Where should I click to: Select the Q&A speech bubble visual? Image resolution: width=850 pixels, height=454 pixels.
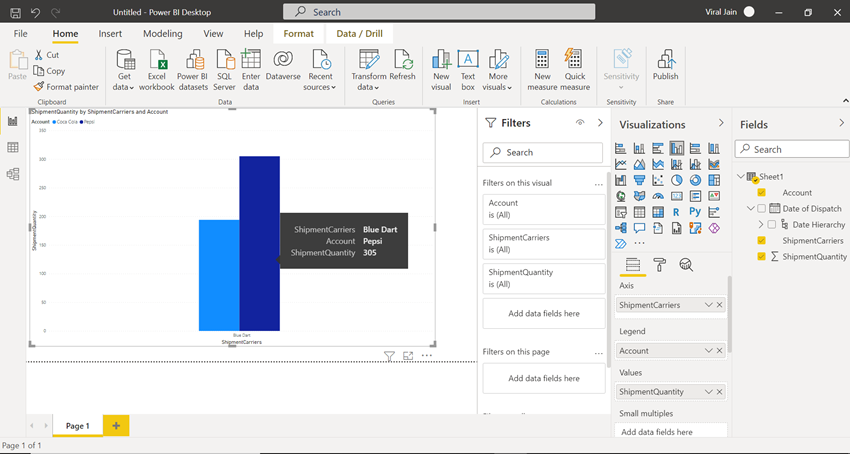pyautogui.click(x=640, y=228)
